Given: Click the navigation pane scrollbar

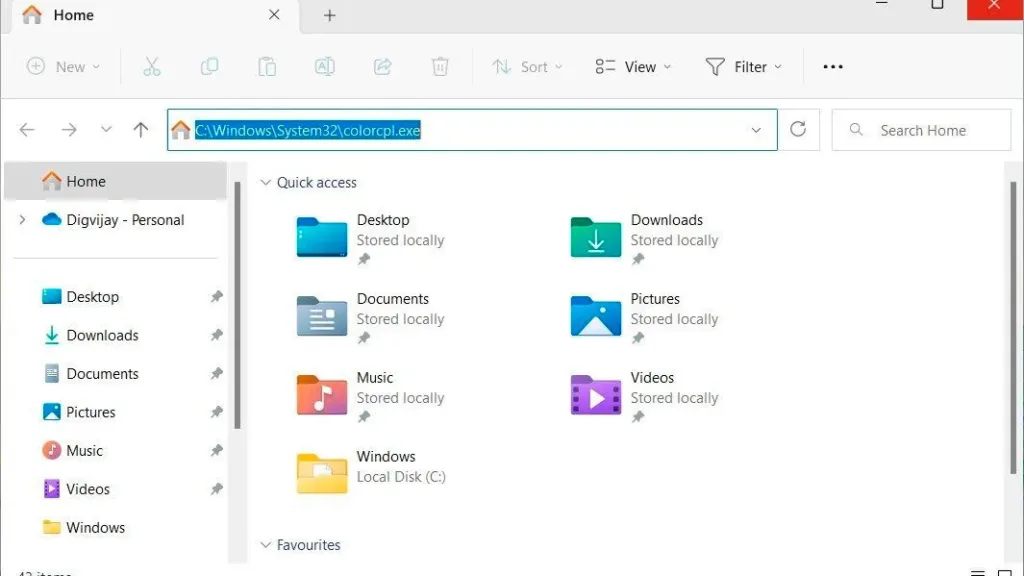Looking at the screenshot, I should [237, 306].
